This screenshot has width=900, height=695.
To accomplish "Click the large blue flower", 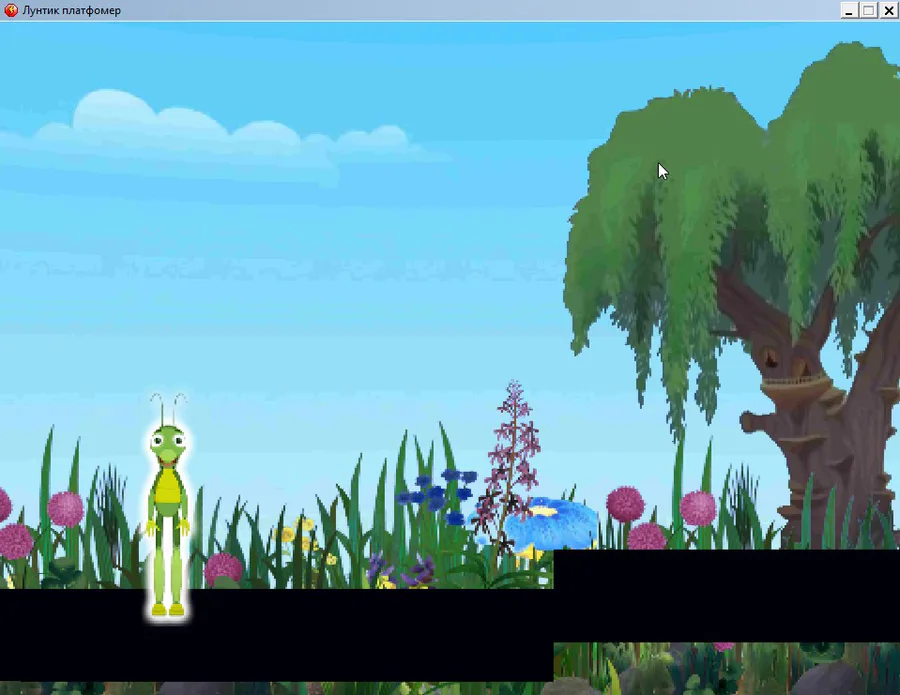I will (551, 523).
